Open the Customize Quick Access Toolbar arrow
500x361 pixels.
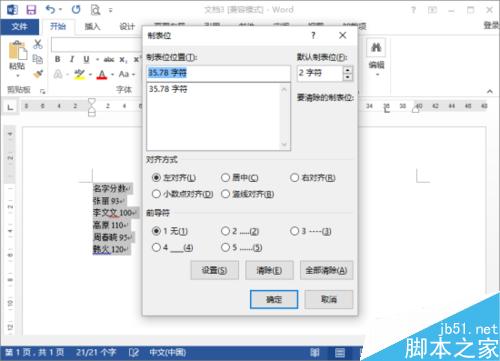point(110,10)
